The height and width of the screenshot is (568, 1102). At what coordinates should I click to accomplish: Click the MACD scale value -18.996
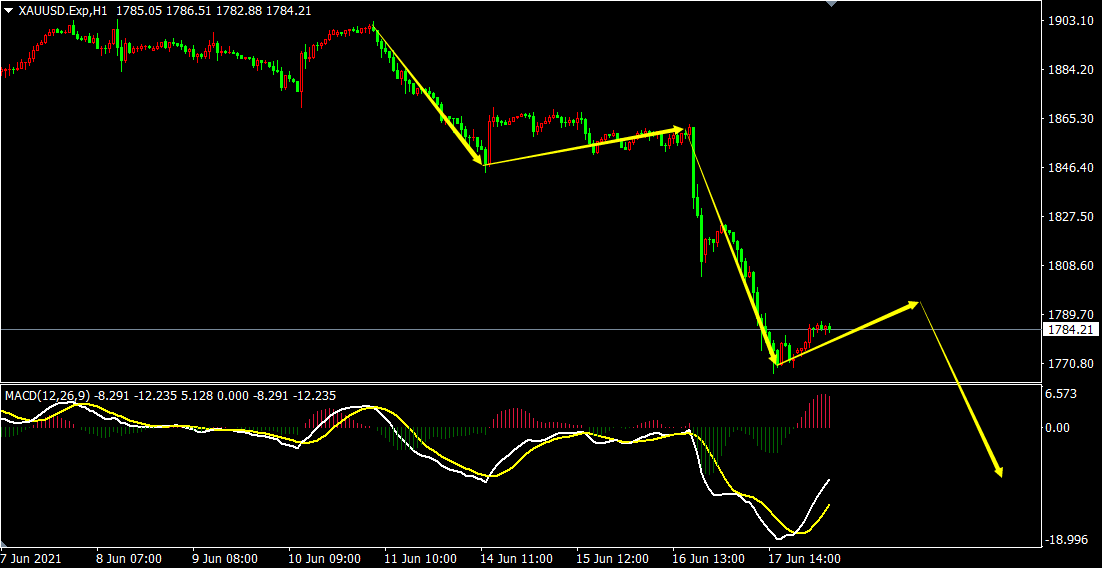pyautogui.click(x=1065, y=540)
